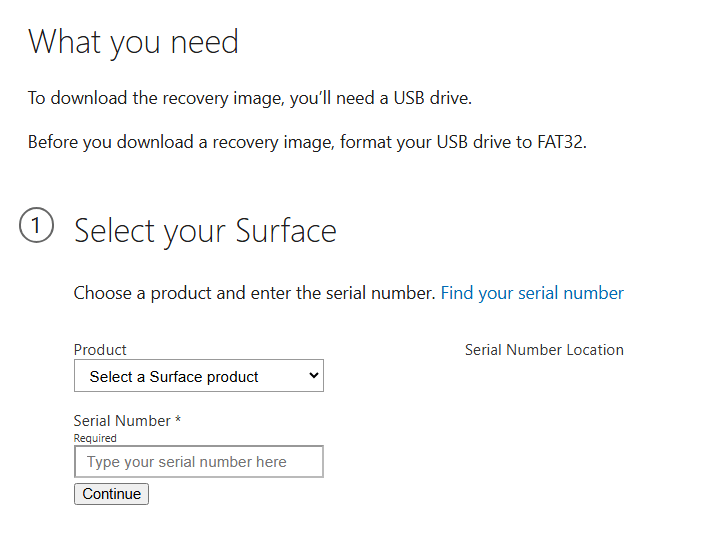Click the Product dropdown chevron arrow
Viewport: 704px width, 551px height.
coord(313,376)
